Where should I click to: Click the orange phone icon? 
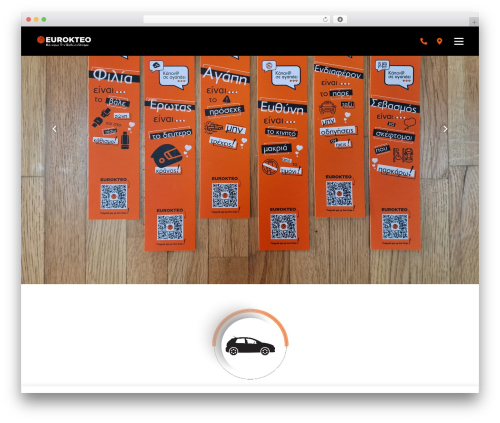(x=424, y=41)
